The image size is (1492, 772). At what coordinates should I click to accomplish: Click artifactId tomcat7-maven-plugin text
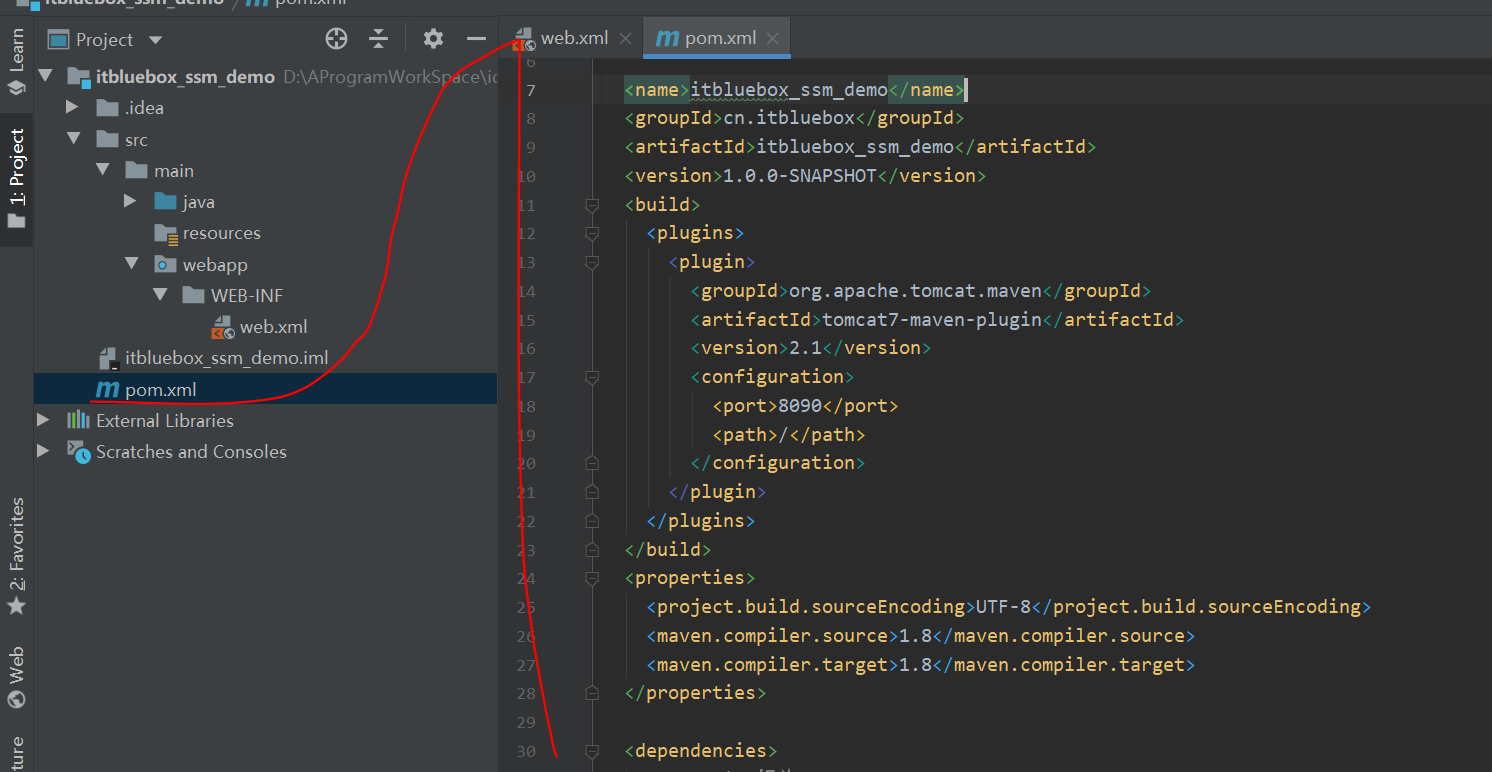[x=931, y=320]
